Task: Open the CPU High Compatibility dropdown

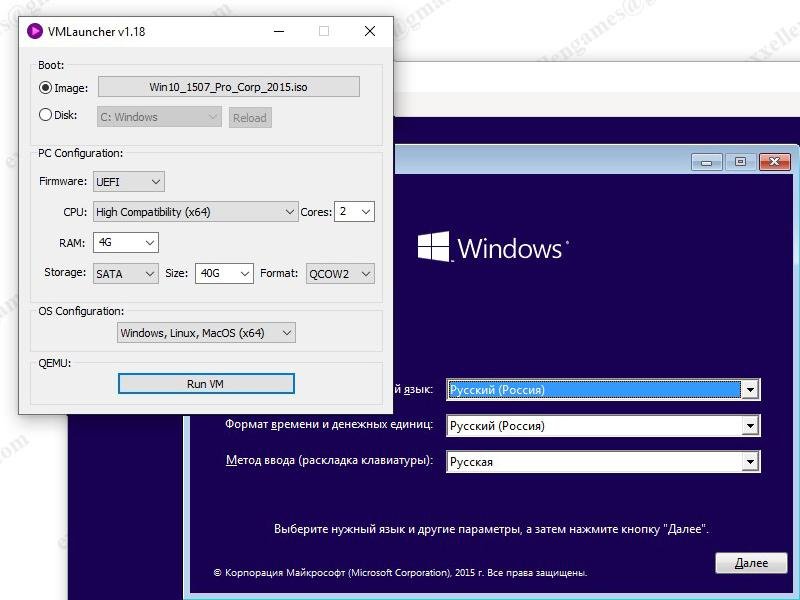Action: [x=195, y=212]
